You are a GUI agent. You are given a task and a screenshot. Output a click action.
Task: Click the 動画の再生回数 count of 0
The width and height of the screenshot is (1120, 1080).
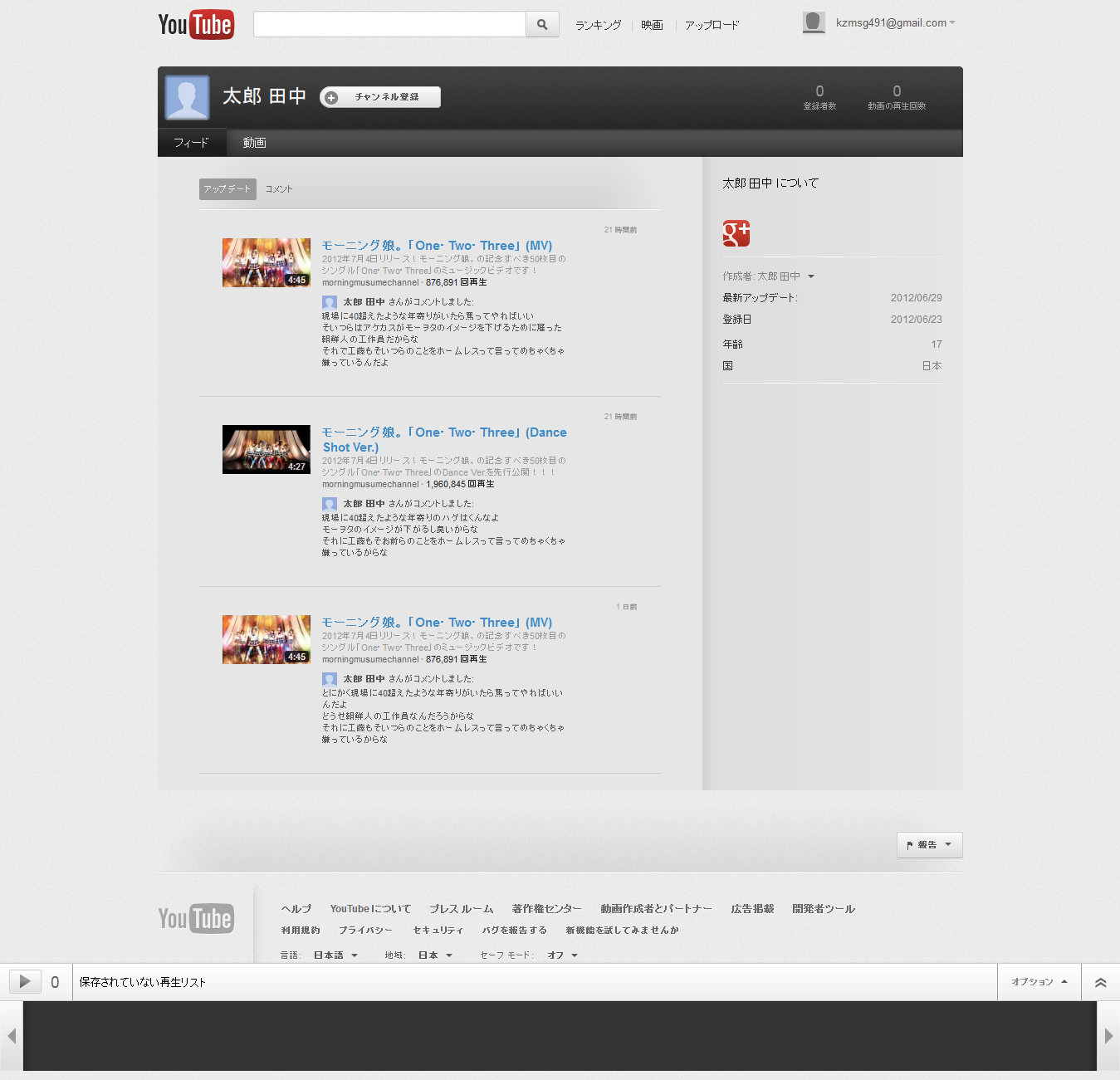pos(897,91)
